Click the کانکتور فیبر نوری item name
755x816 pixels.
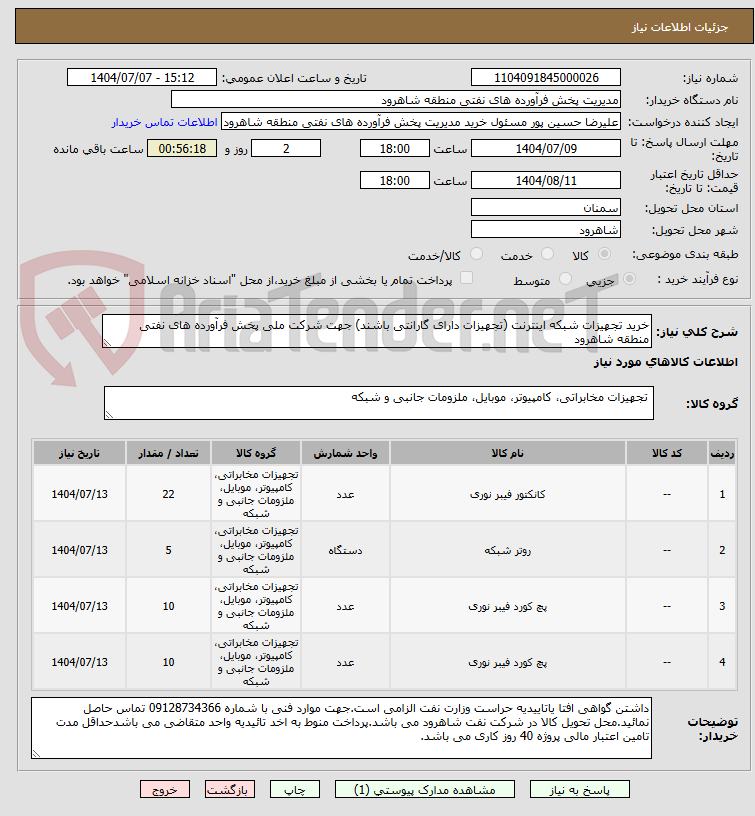[507, 494]
